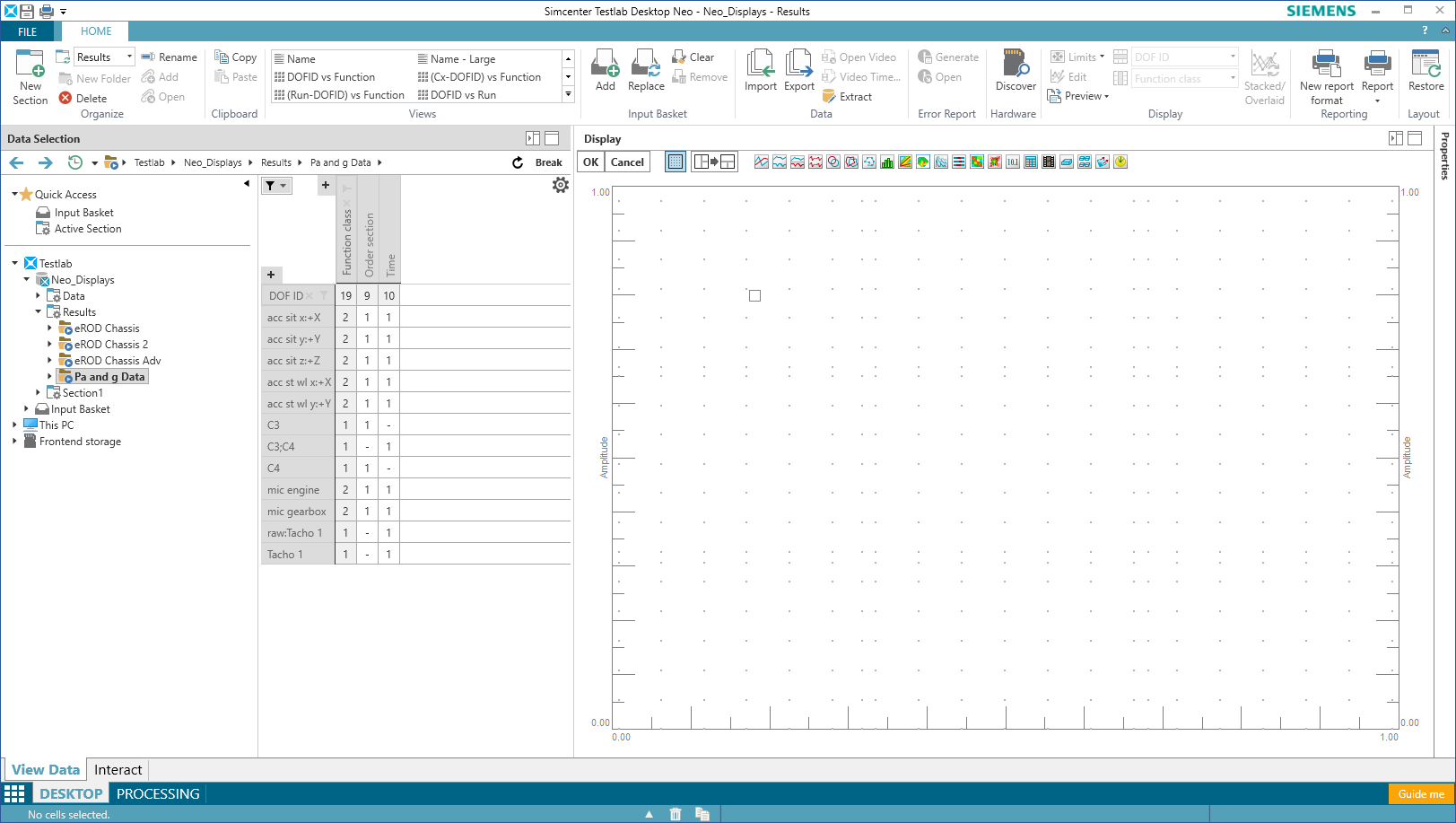This screenshot has width=1456, height=823.
Task: Expand the eROD Chassis Adv tree node
Action: pyautogui.click(x=49, y=361)
